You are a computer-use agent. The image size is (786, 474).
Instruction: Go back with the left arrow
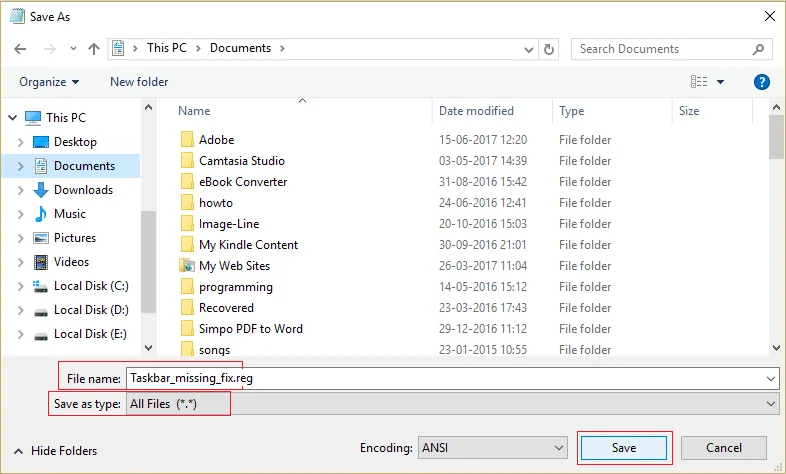20,49
